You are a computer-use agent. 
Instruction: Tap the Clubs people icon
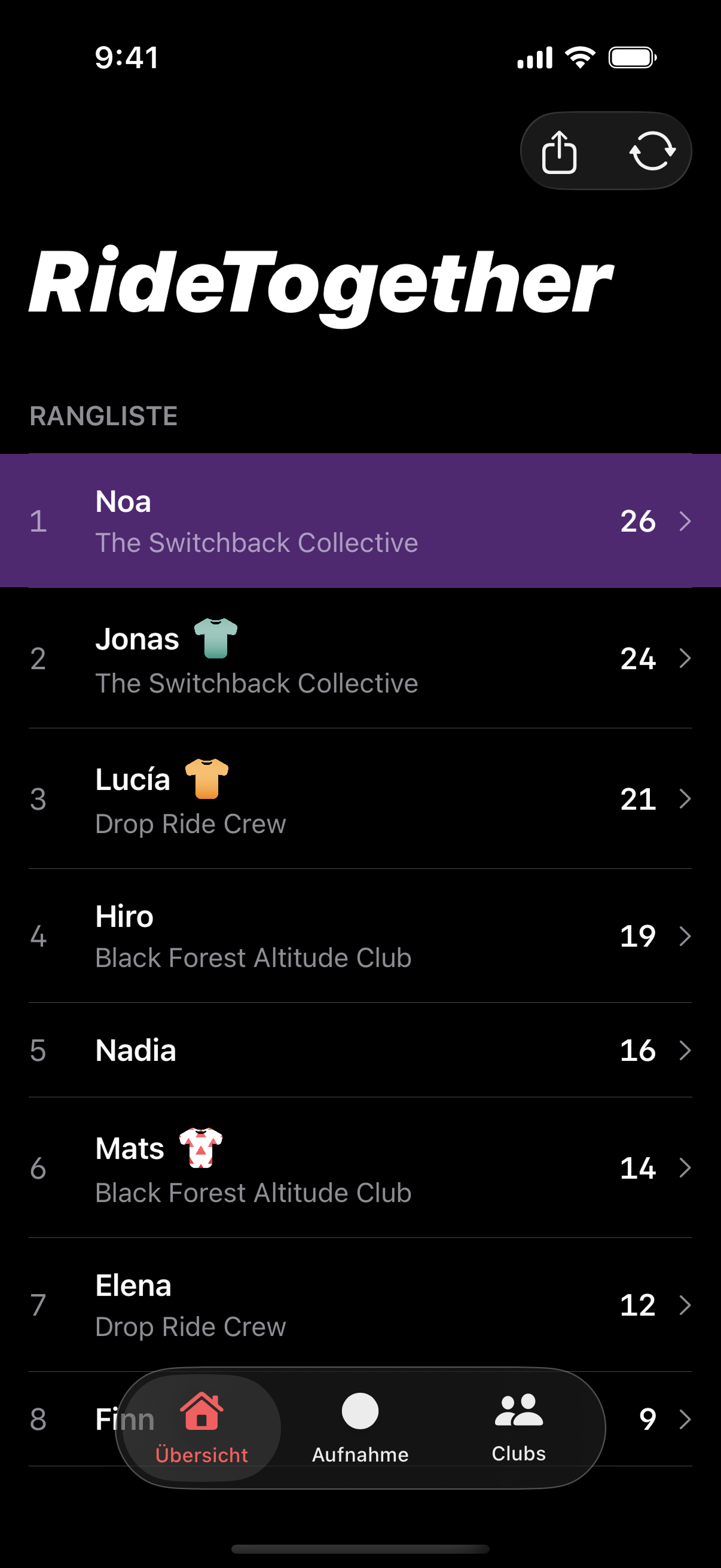[x=518, y=1410]
